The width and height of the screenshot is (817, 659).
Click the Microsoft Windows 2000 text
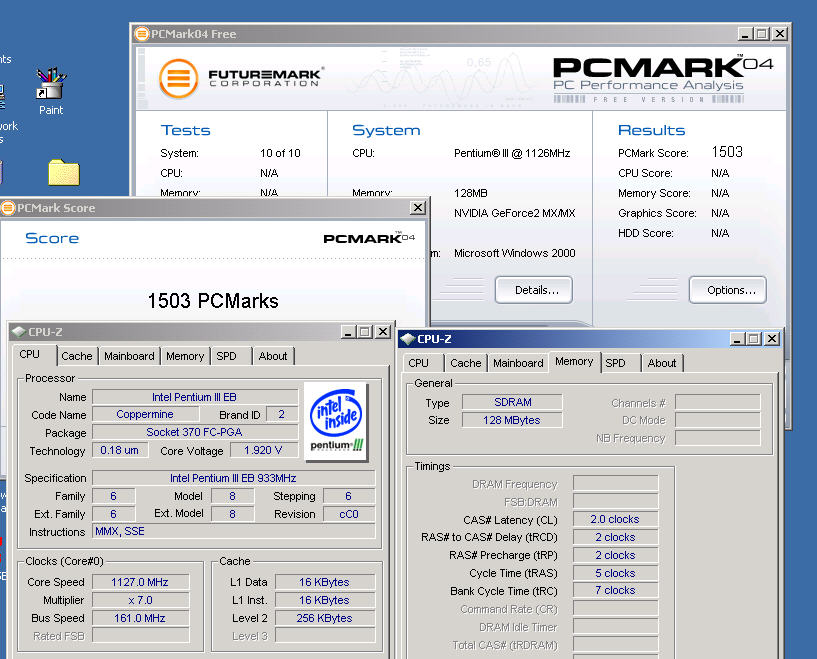click(x=515, y=253)
